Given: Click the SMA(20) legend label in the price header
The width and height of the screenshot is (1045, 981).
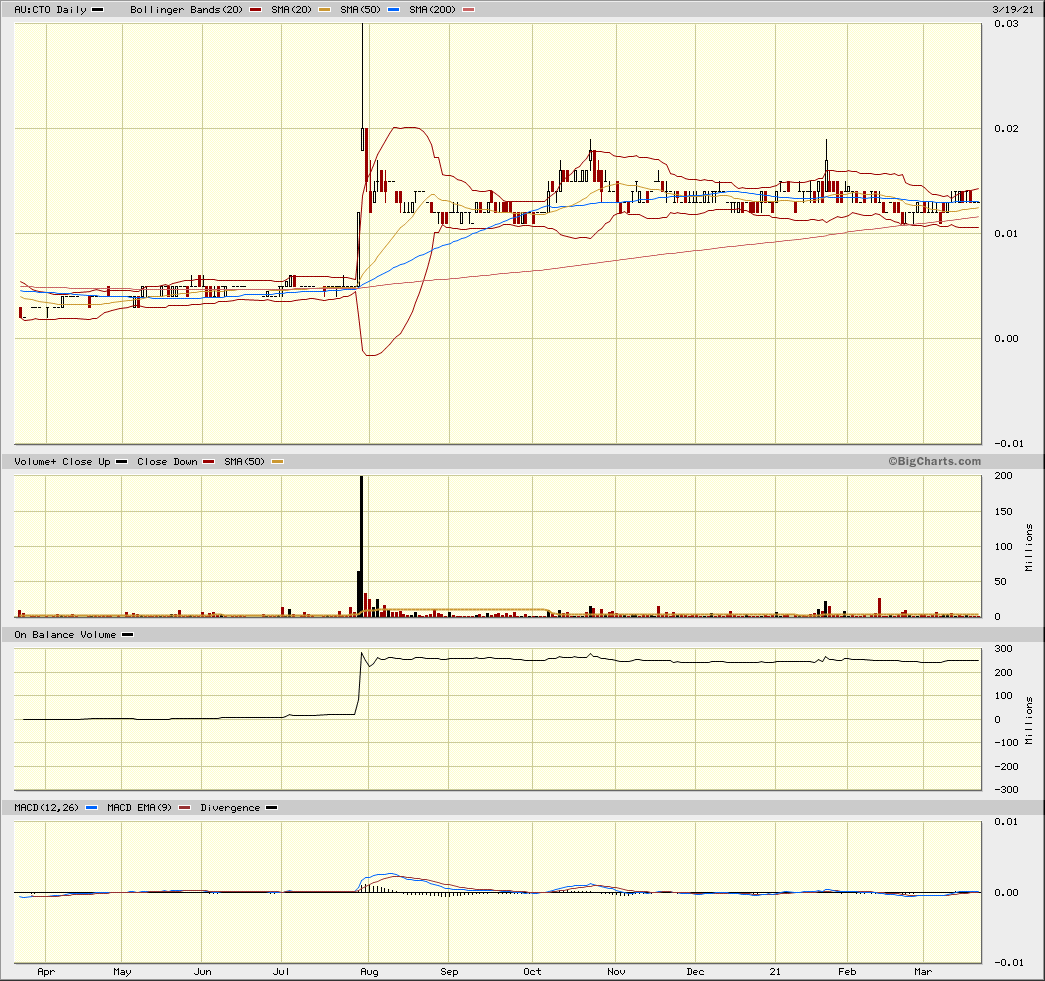Looking at the screenshot, I should (291, 10).
